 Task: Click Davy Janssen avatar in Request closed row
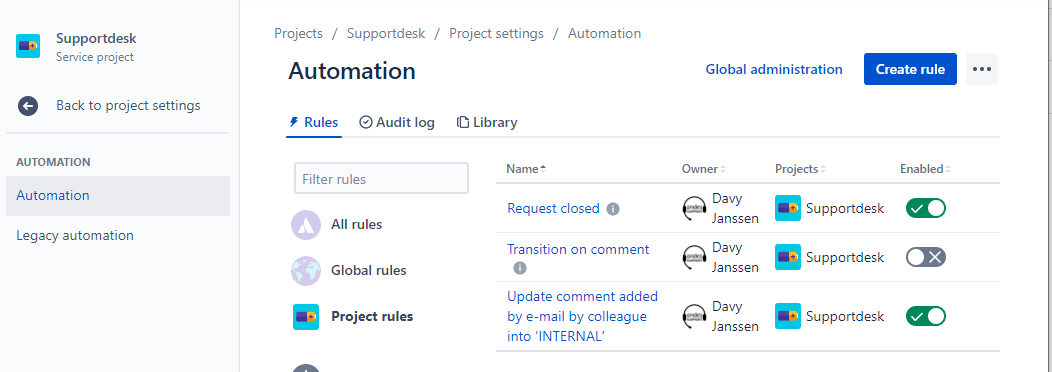click(694, 209)
